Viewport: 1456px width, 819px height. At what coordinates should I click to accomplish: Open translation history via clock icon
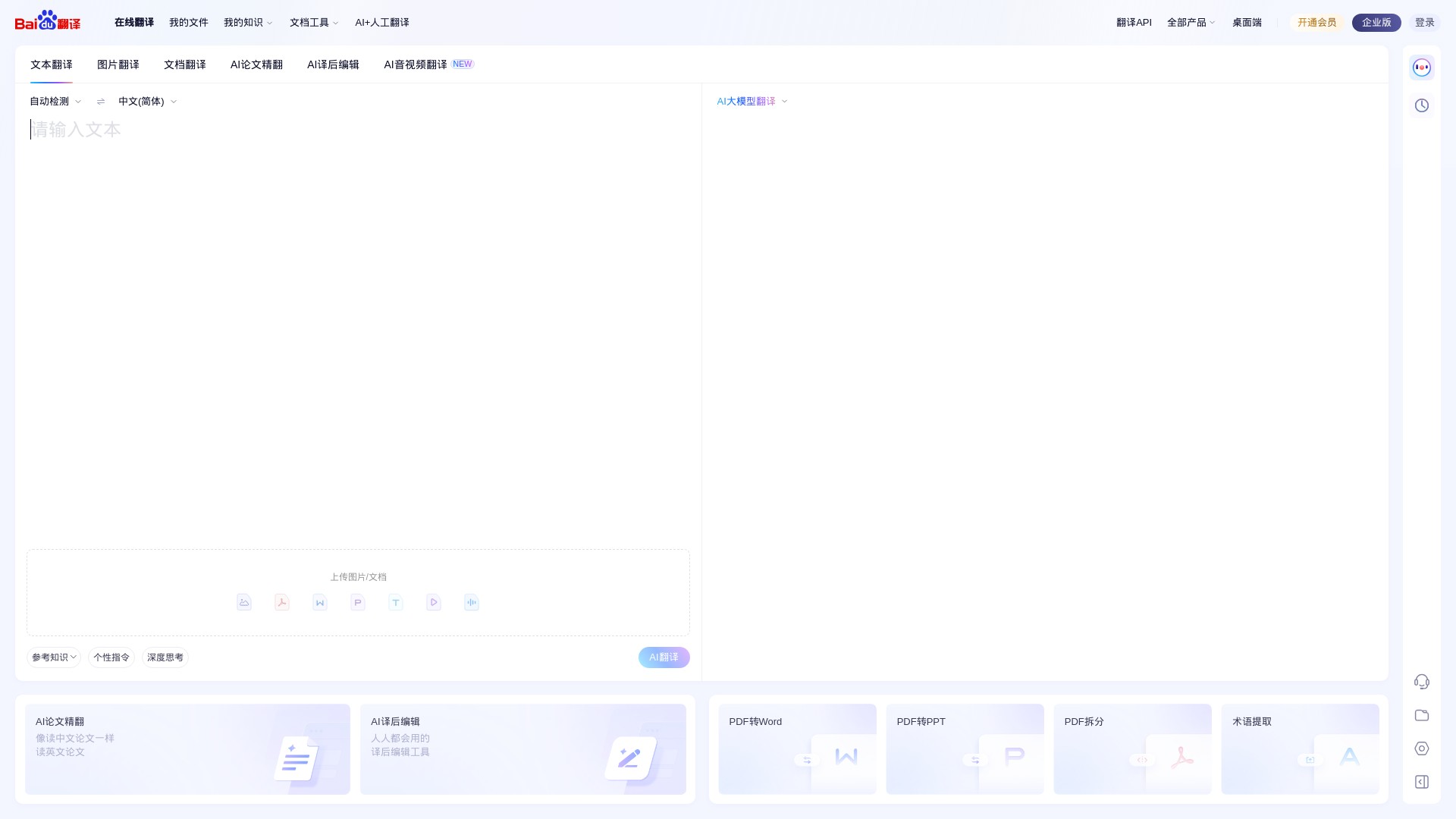click(1422, 105)
